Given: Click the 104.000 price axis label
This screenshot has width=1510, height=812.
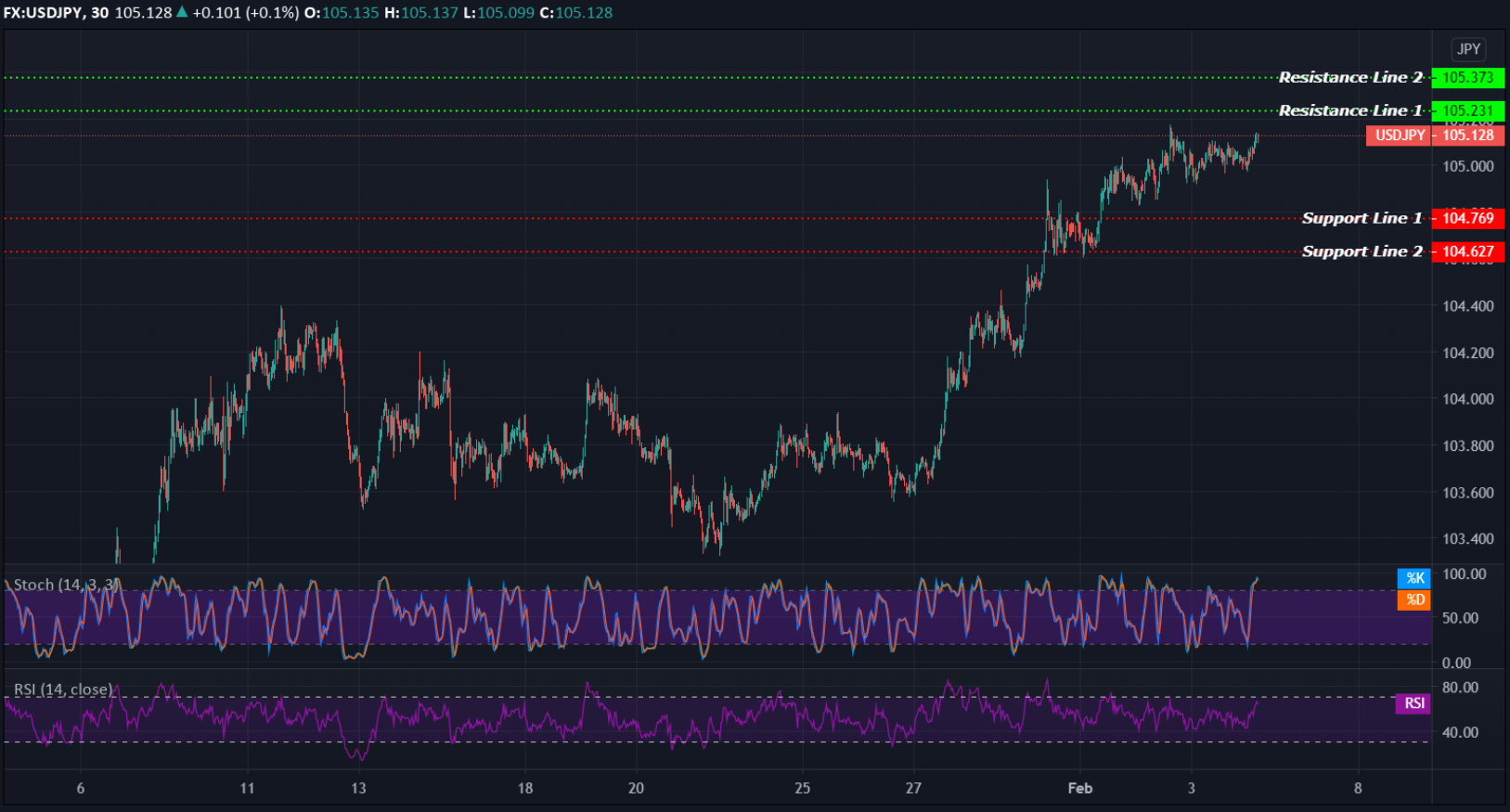Looking at the screenshot, I should pyautogui.click(x=1467, y=399).
